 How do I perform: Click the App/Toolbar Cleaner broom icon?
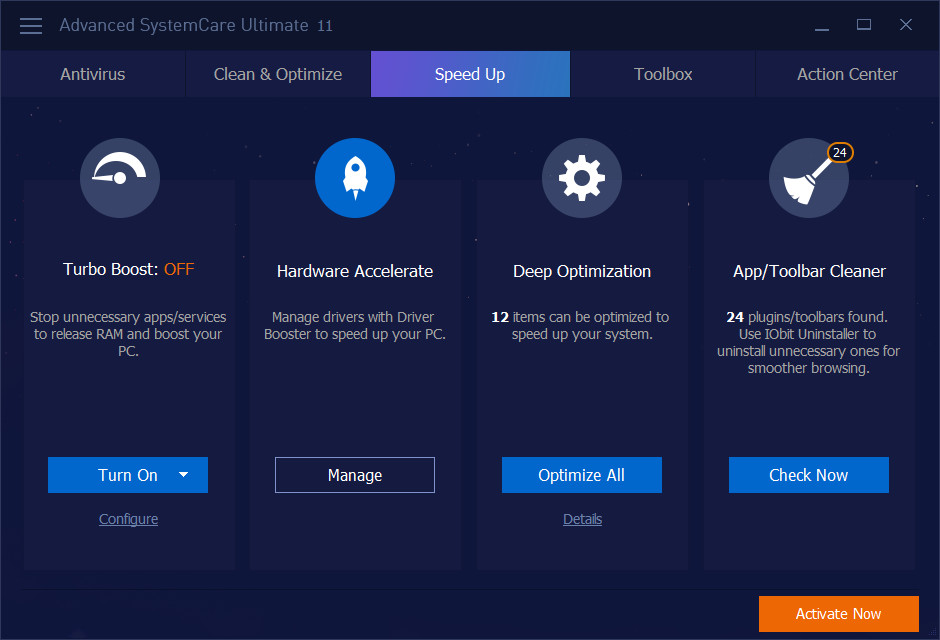(809, 178)
